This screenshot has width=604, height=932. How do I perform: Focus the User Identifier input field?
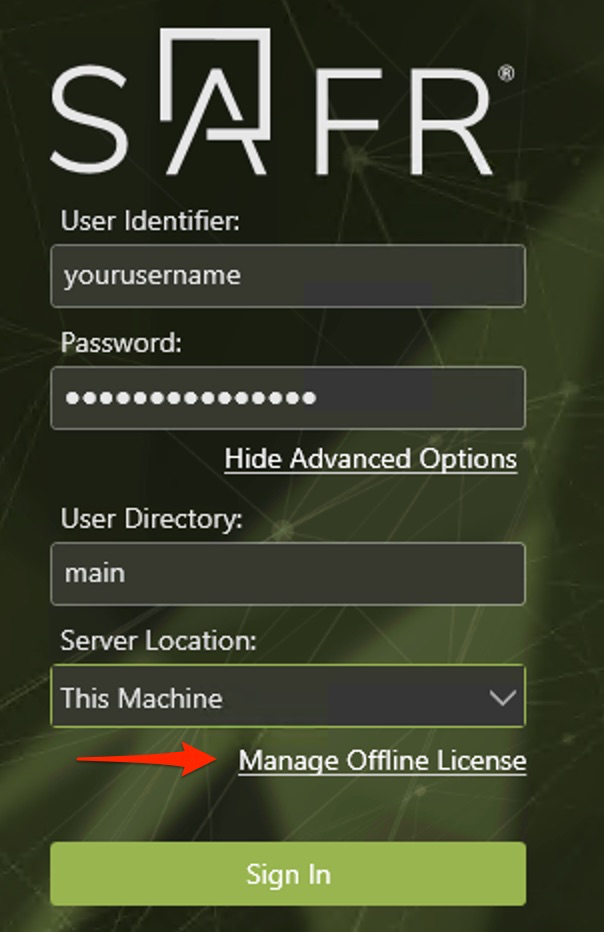coord(287,276)
